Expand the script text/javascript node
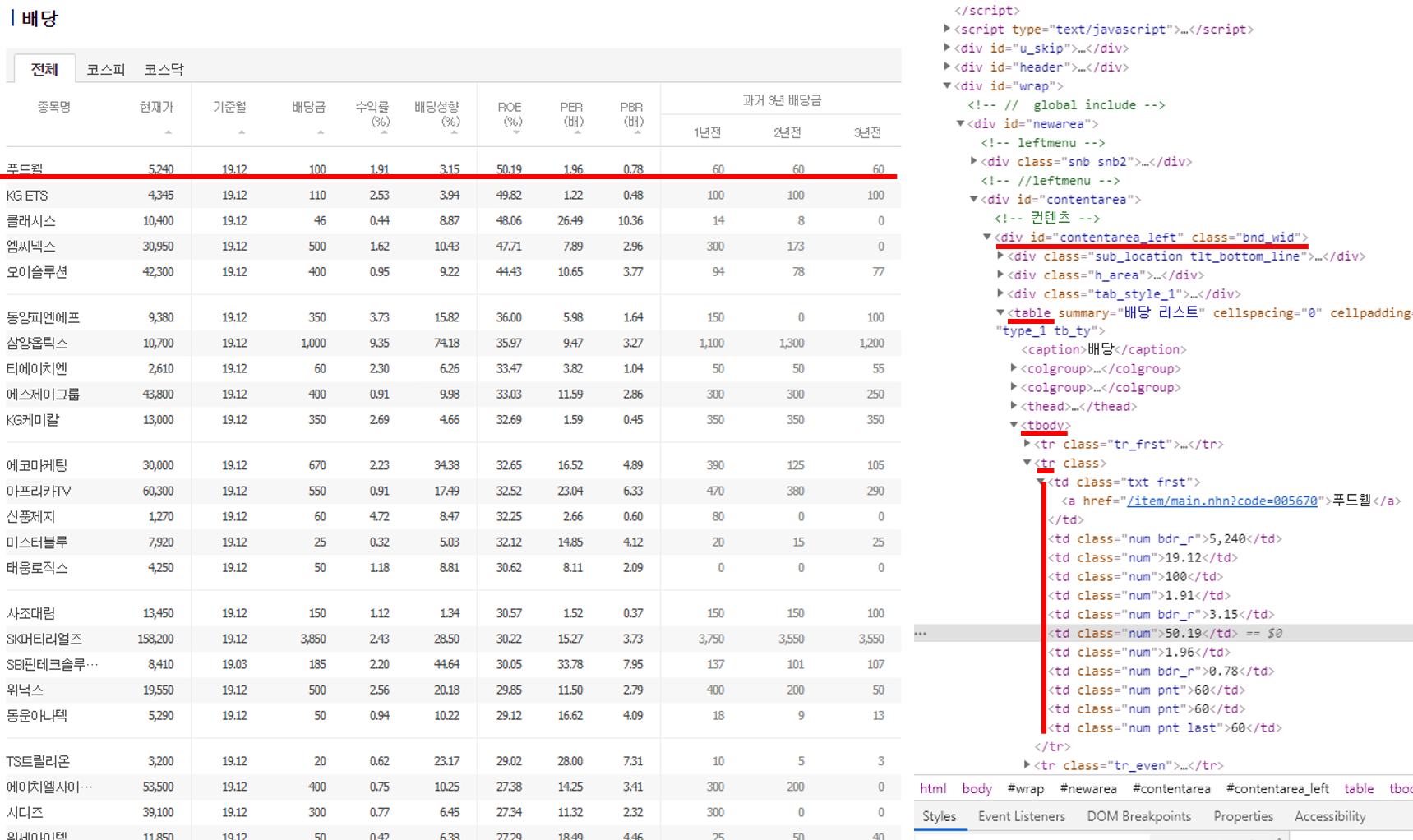The height and width of the screenshot is (840, 1413). click(x=947, y=29)
